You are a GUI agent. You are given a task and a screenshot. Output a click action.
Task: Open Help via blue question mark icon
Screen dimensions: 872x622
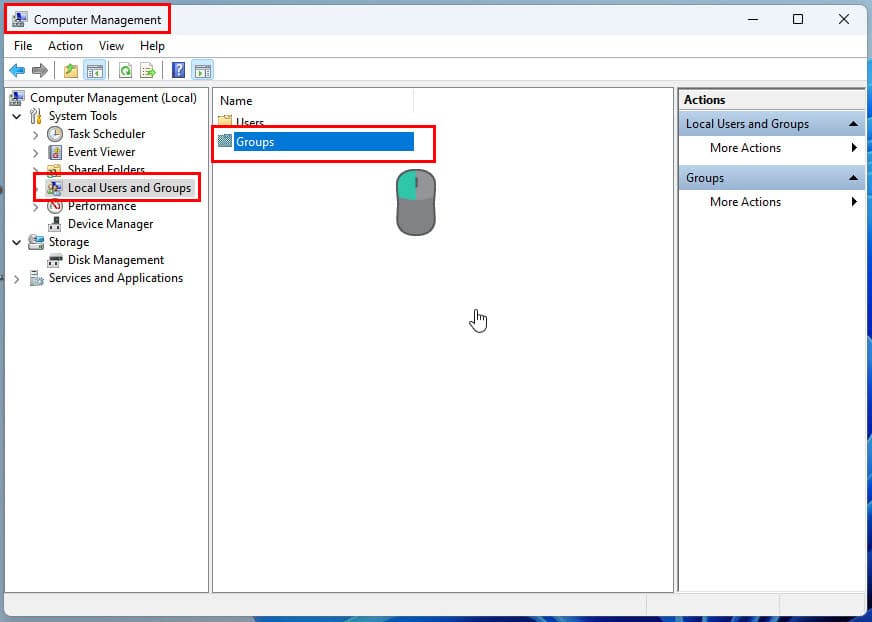click(179, 71)
